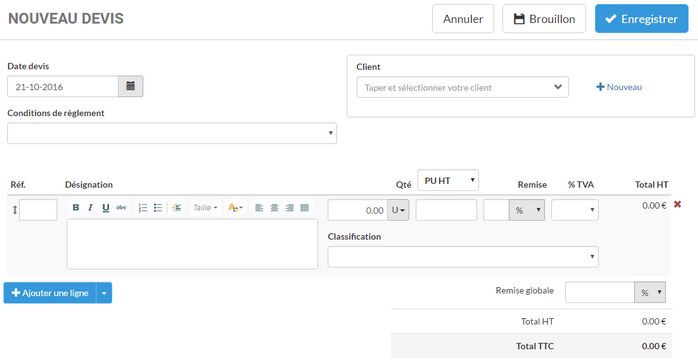
Task: Open the PU HT price type dropdown
Action: [448, 180]
